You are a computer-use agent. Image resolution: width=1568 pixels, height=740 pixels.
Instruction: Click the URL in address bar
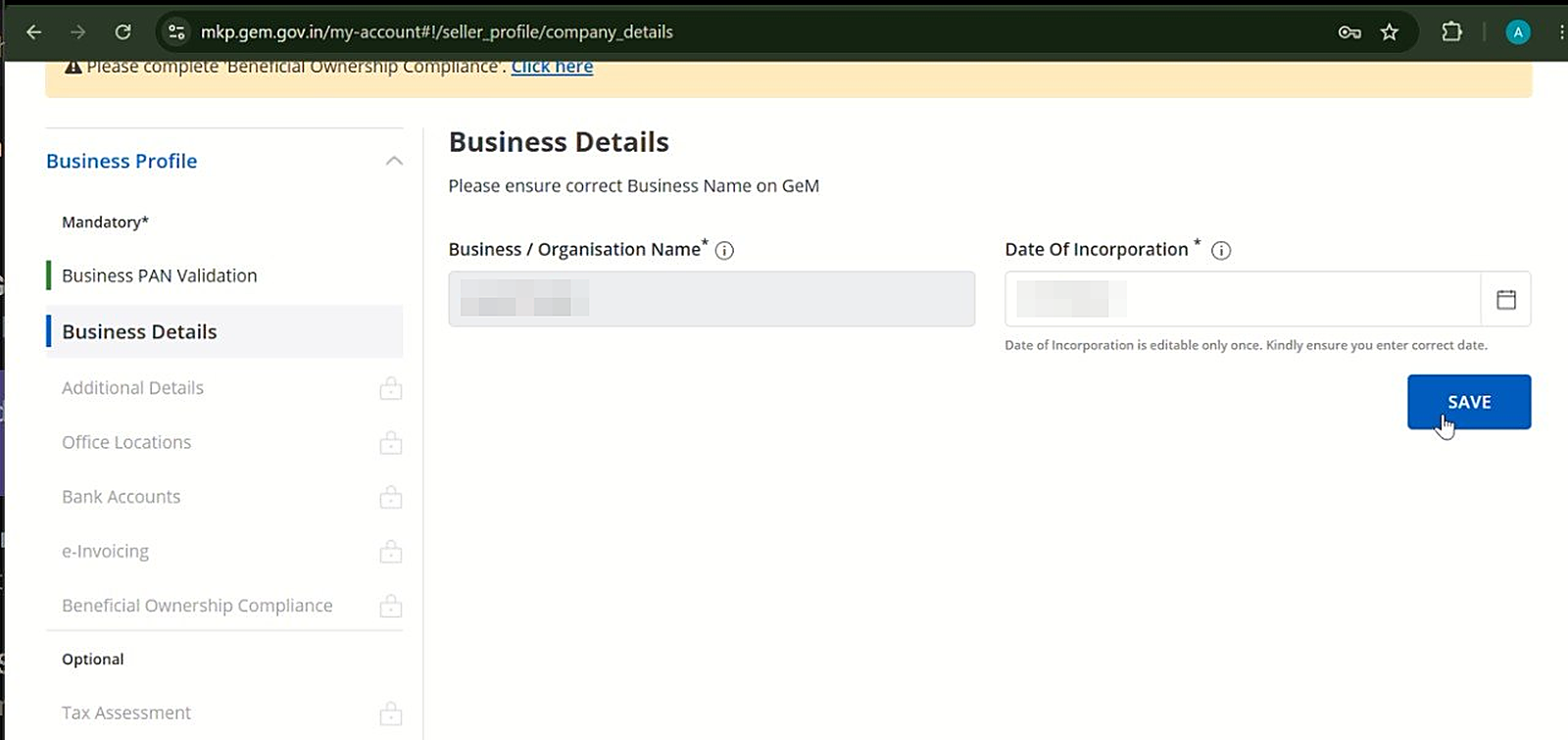[x=437, y=32]
